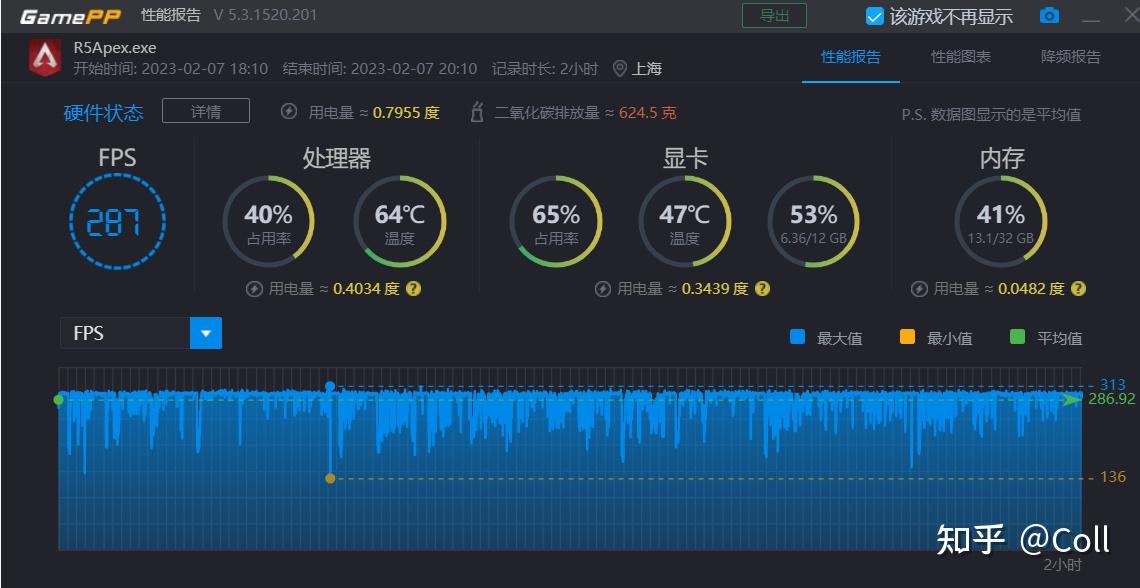The height and width of the screenshot is (588, 1140).
Task: Click the electricity usage lightning icon
Action: (287, 112)
